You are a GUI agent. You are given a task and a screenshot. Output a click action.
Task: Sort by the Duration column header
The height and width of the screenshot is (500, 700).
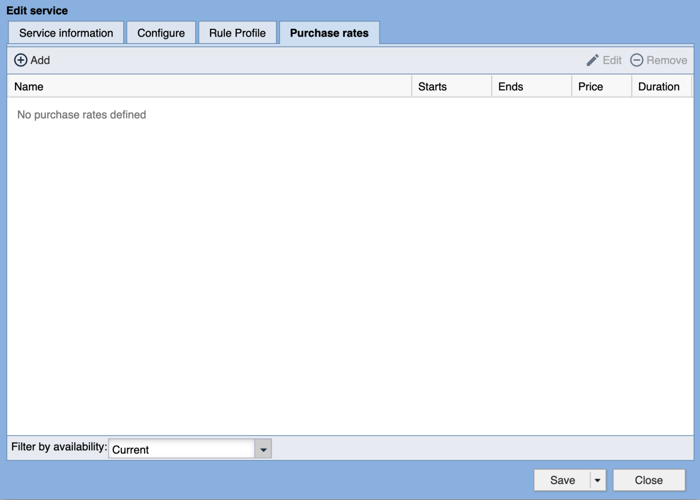[x=661, y=87]
